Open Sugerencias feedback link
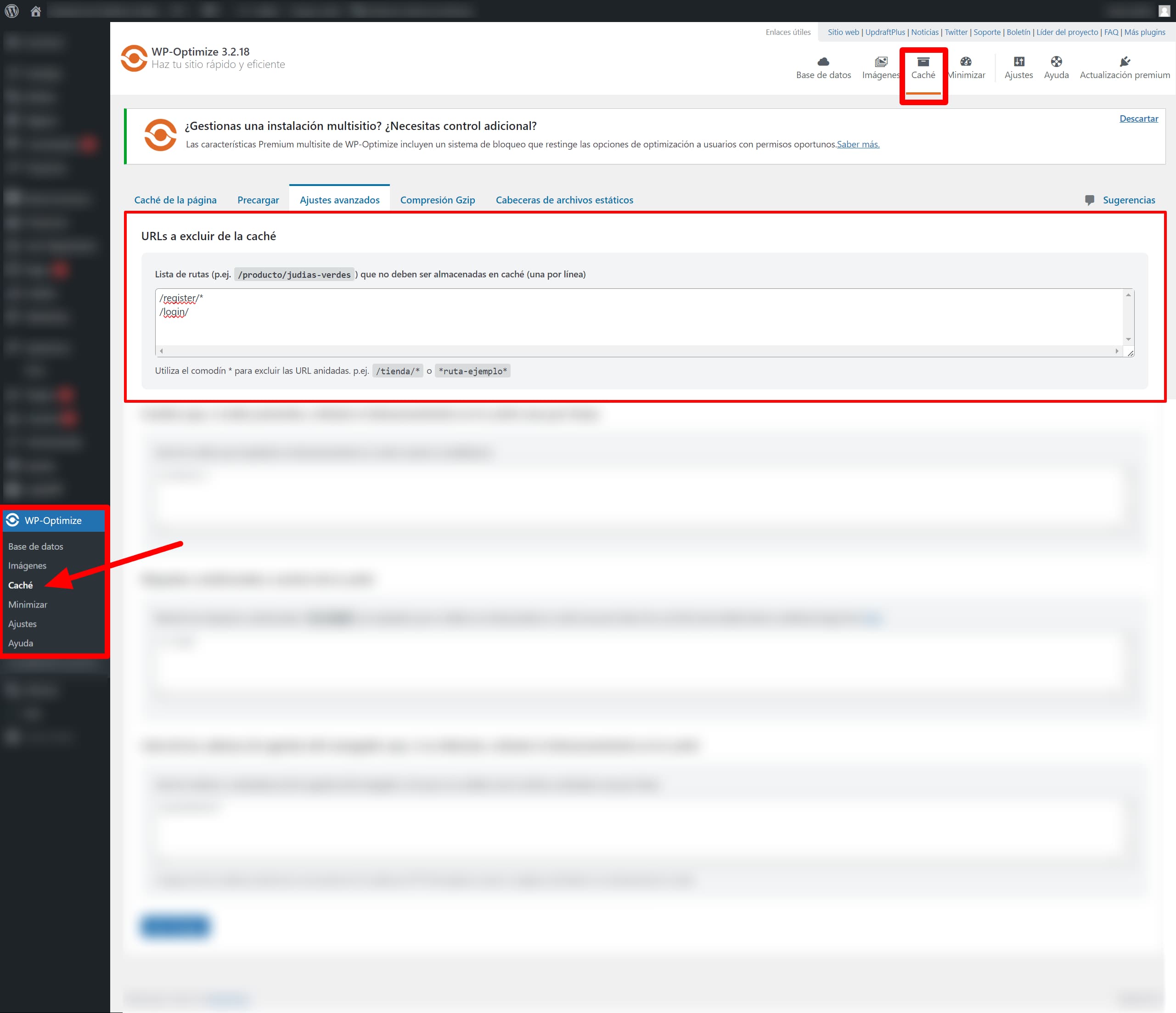The width and height of the screenshot is (1176, 1013). click(1128, 200)
